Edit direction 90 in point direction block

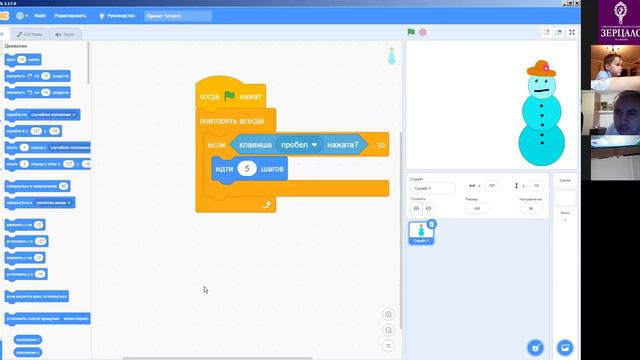coord(63,186)
